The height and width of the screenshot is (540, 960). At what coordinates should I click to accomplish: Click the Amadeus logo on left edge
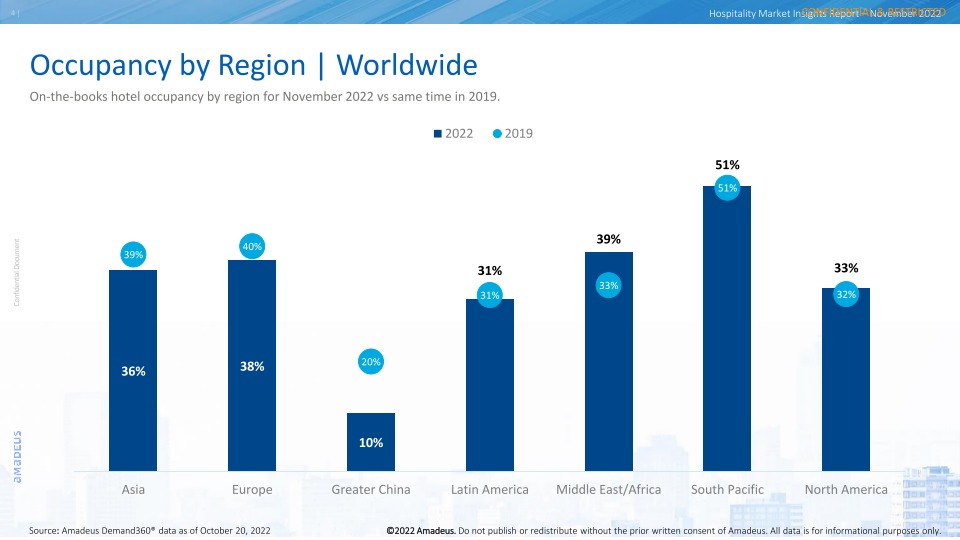[x=17, y=457]
